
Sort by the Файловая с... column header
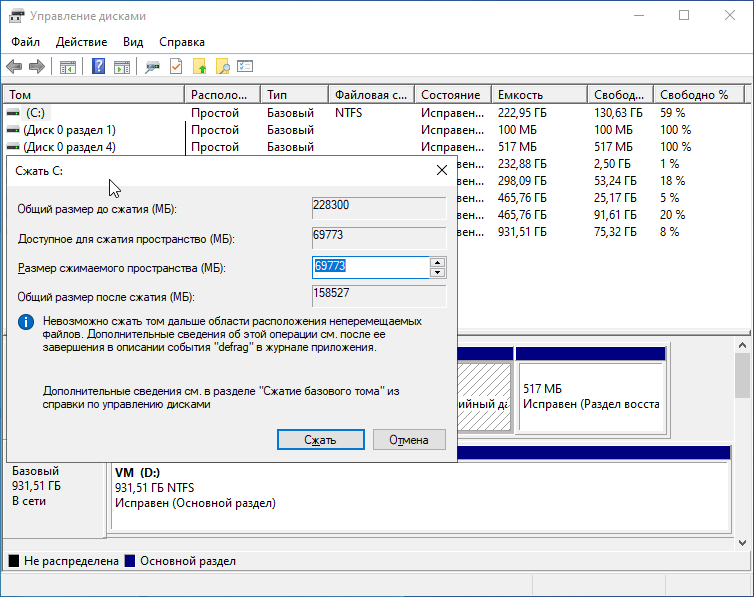click(x=372, y=95)
